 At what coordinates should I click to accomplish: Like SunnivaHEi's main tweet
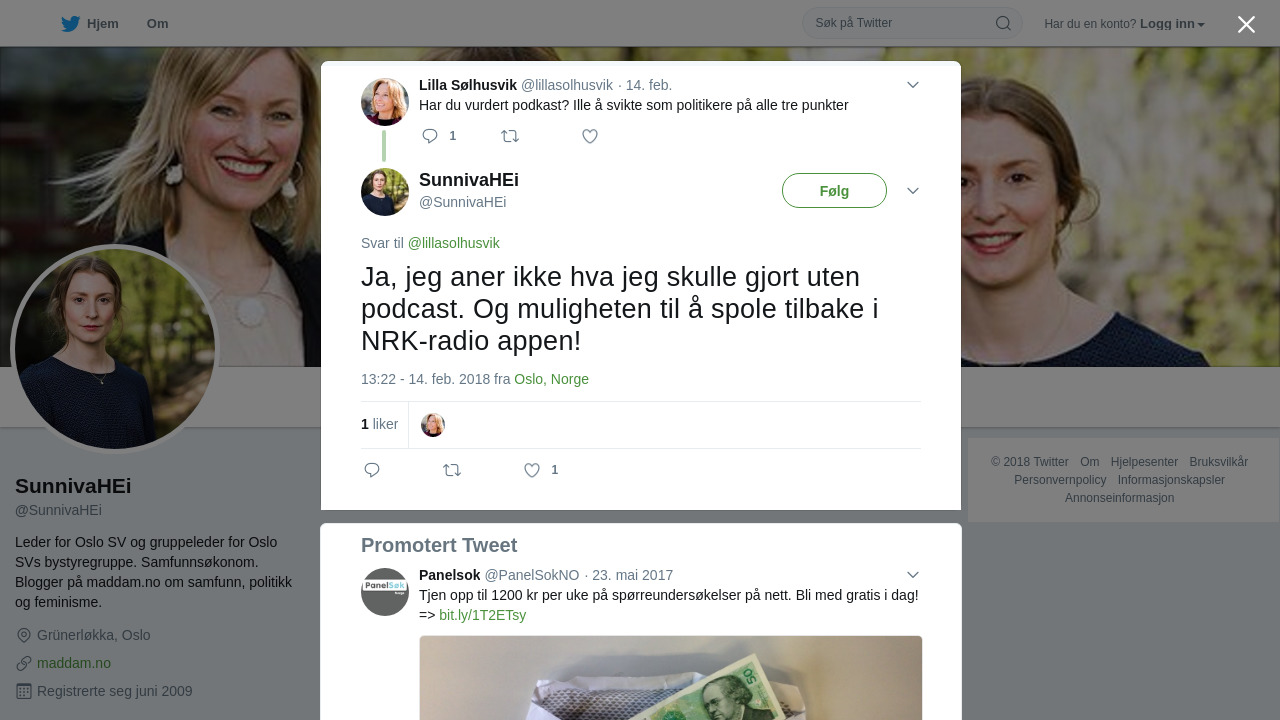tap(532, 470)
